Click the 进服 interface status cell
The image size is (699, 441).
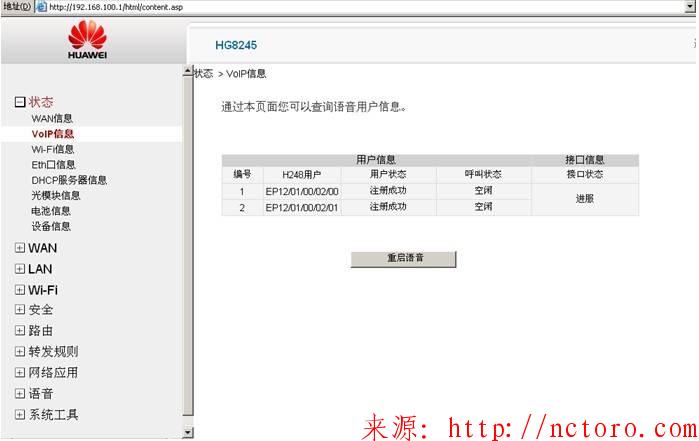[x=584, y=198]
